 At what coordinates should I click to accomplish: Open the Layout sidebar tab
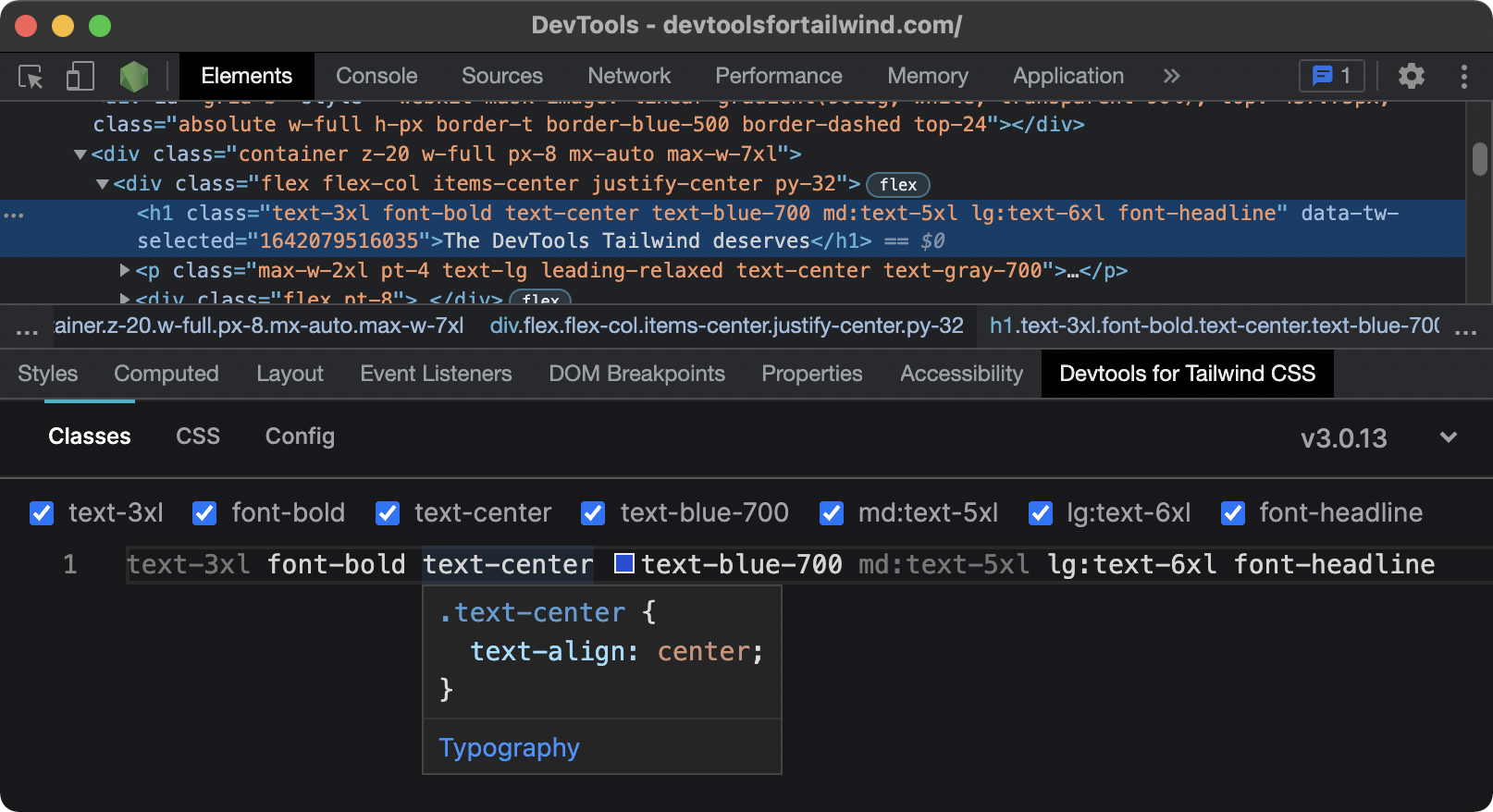pos(290,374)
